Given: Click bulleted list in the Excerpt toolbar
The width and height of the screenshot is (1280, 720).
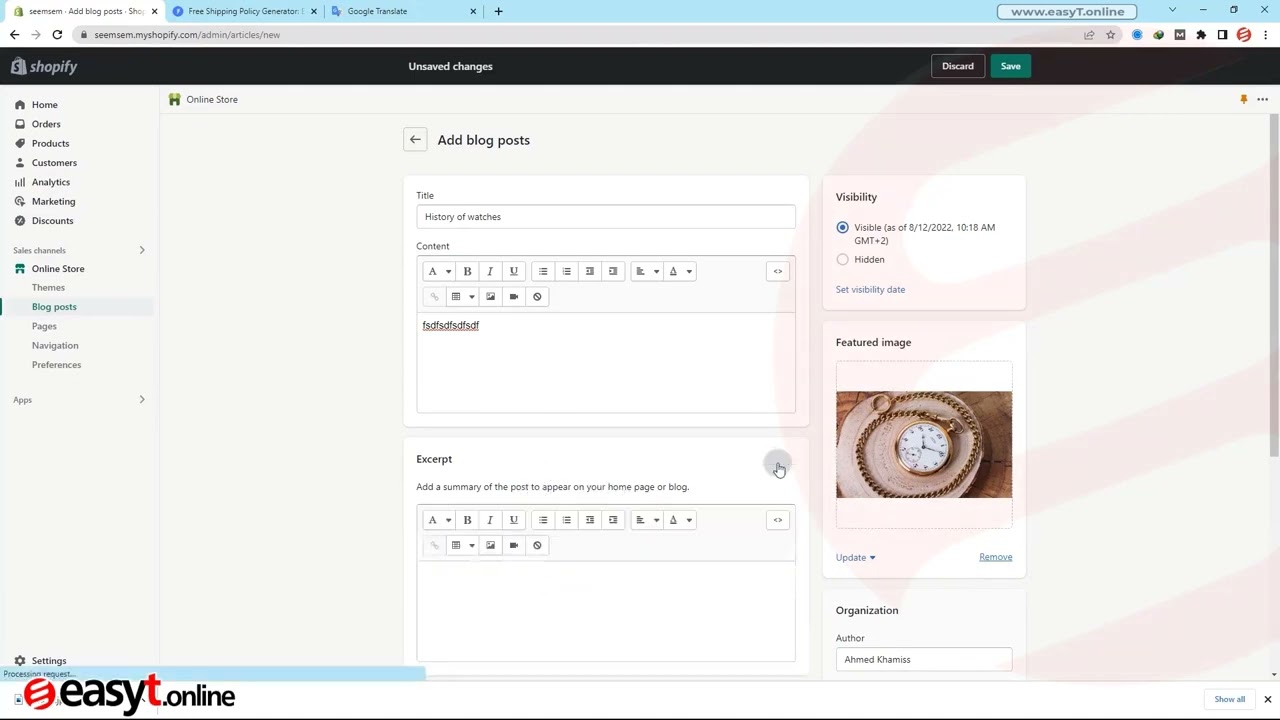Looking at the screenshot, I should [x=543, y=520].
